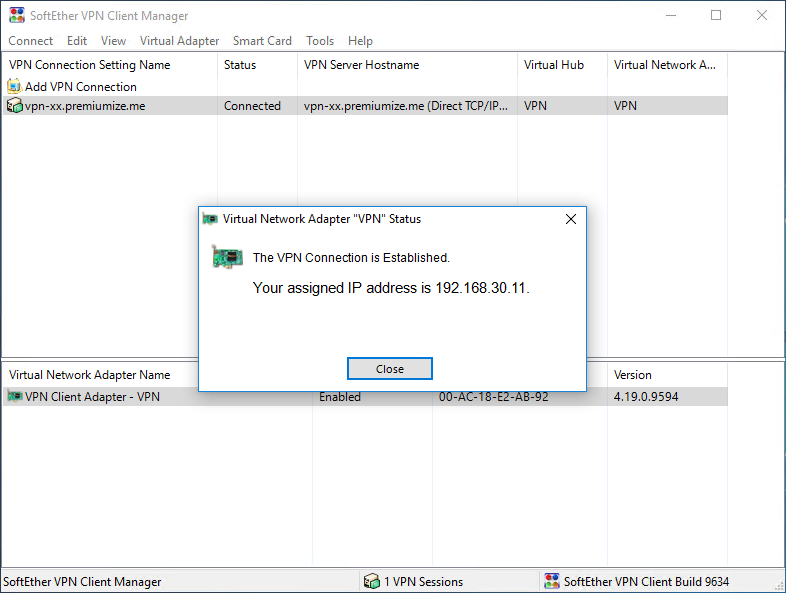This screenshot has height=593, width=786.
Task: Click the network card icon in the dialog title bar
Action: click(210, 219)
